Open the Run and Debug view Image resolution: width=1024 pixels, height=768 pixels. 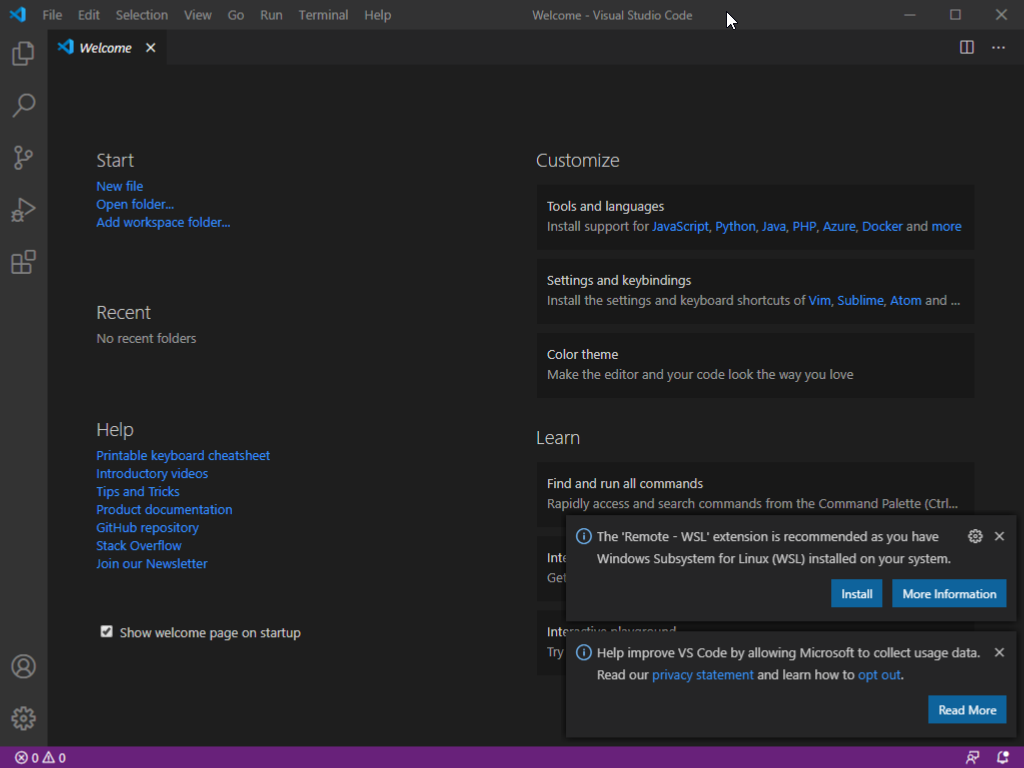(23, 210)
